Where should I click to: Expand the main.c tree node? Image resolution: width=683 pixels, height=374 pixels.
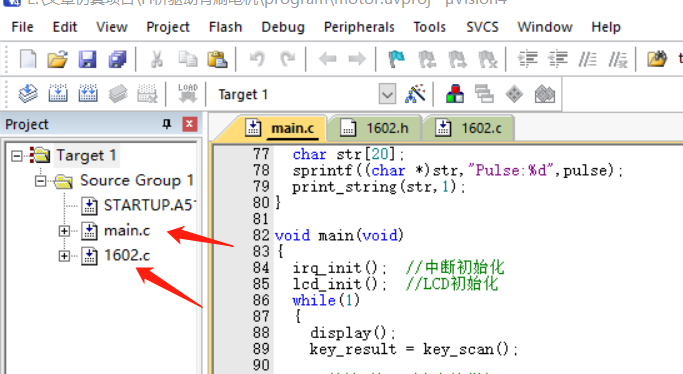[x=64, y=231]
